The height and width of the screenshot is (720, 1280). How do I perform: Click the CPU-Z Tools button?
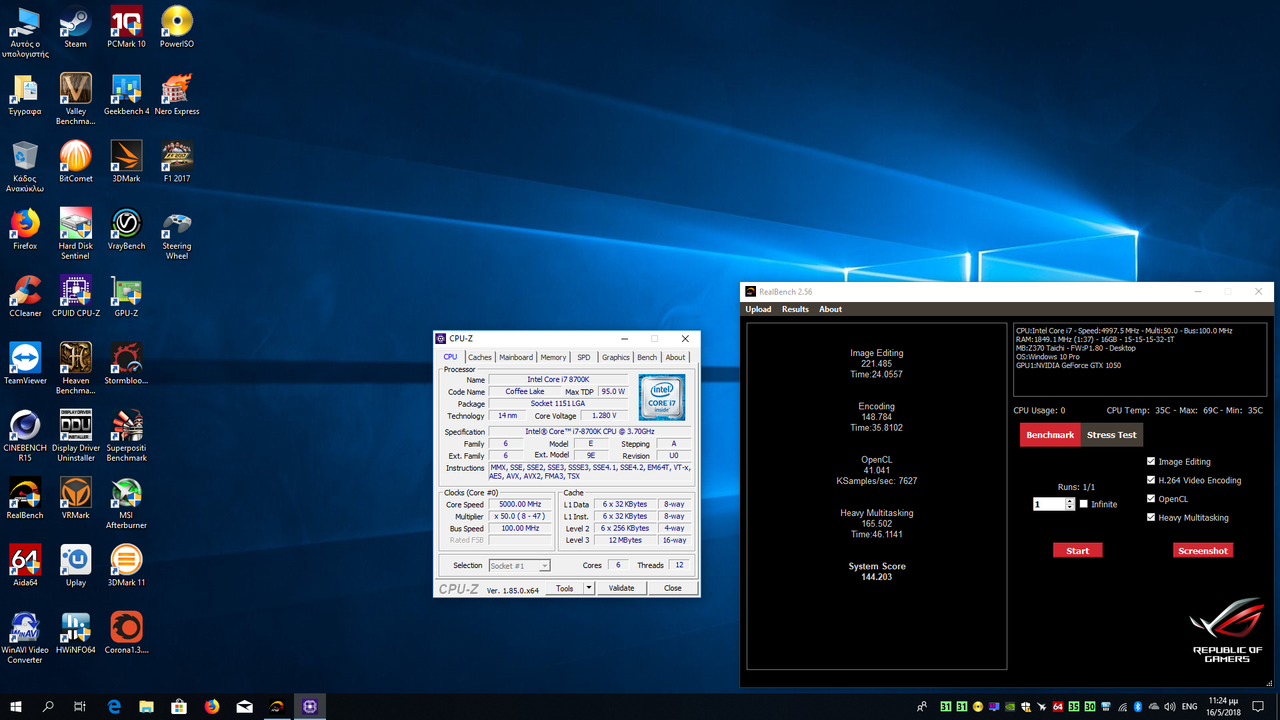565,588
